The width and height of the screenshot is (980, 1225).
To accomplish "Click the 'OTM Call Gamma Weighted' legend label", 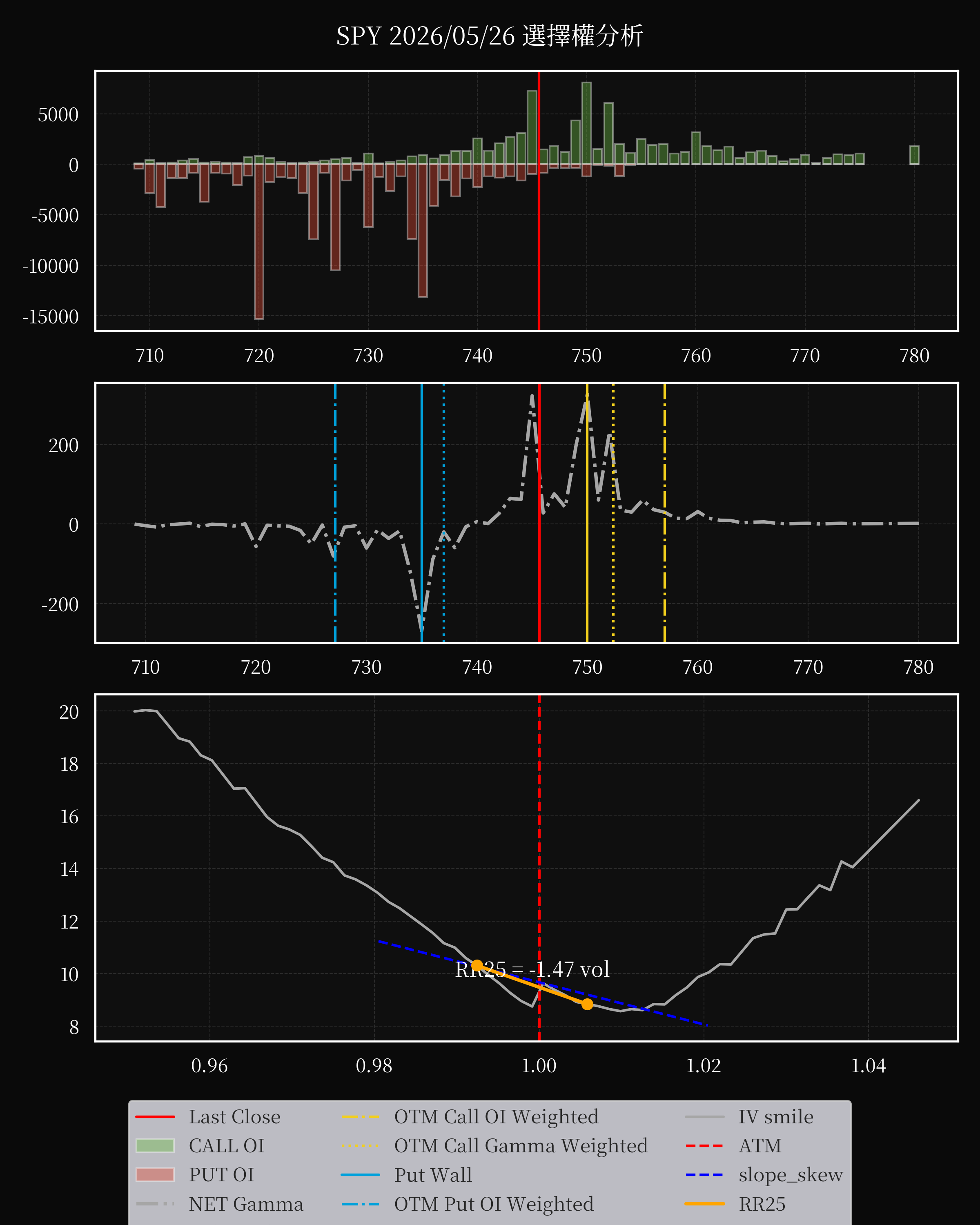I will click(521, 1145).
